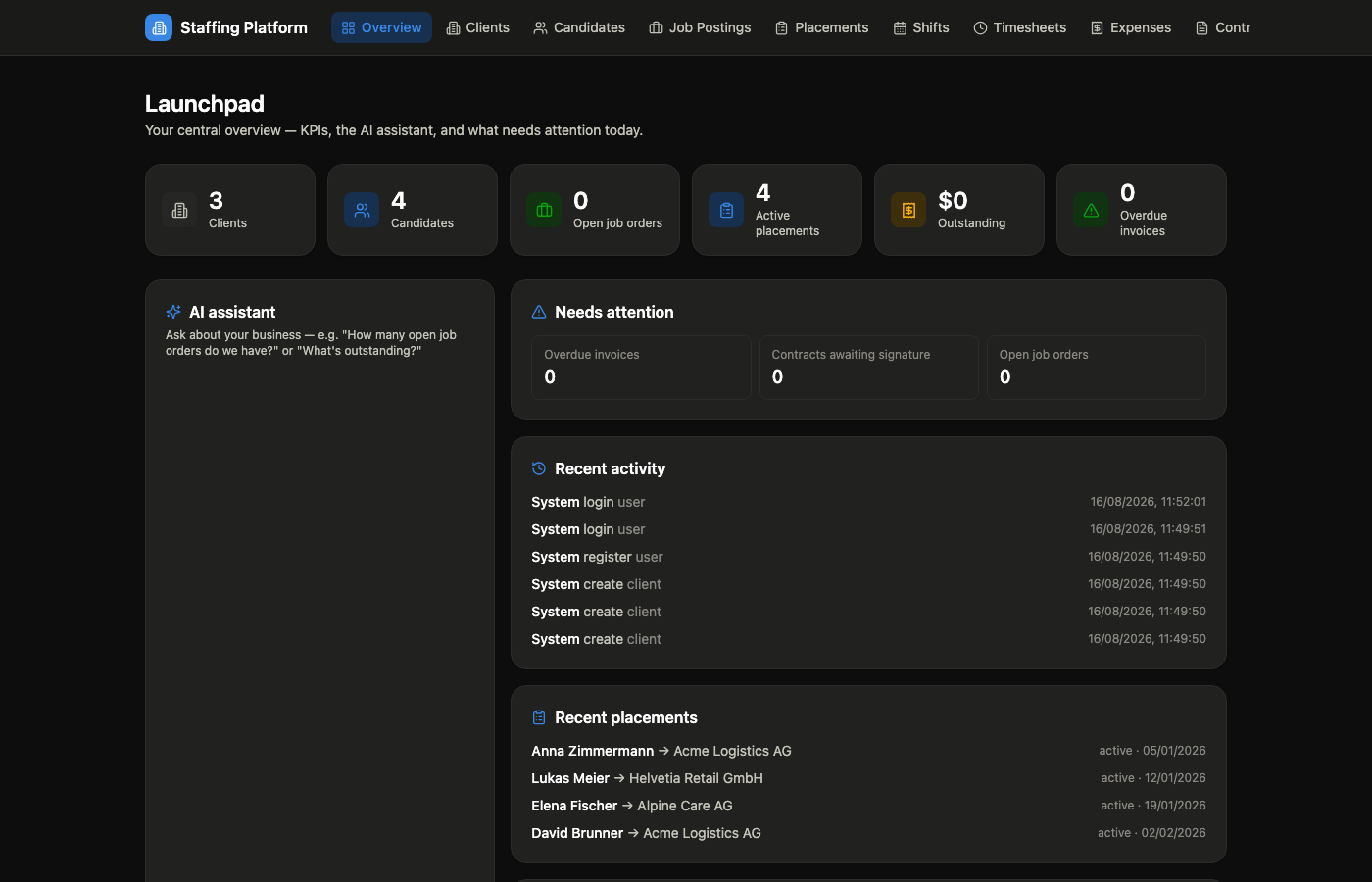Screen dimensions: 1372x882
Task: Click the AI assistant heading
Action: point(232,312)
